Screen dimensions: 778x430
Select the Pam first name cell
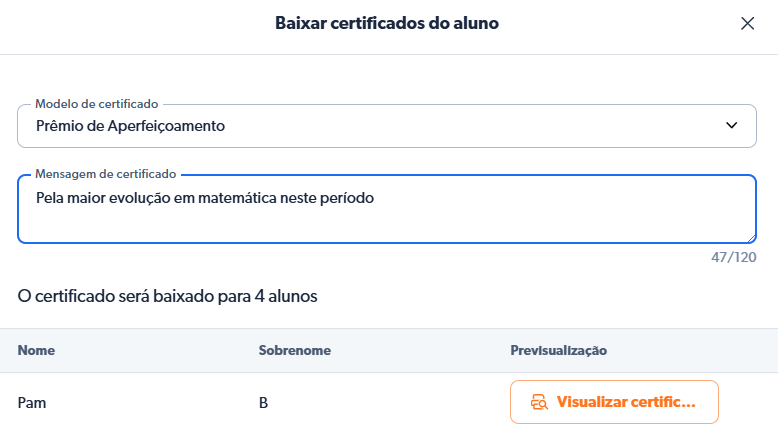(32, 403)
